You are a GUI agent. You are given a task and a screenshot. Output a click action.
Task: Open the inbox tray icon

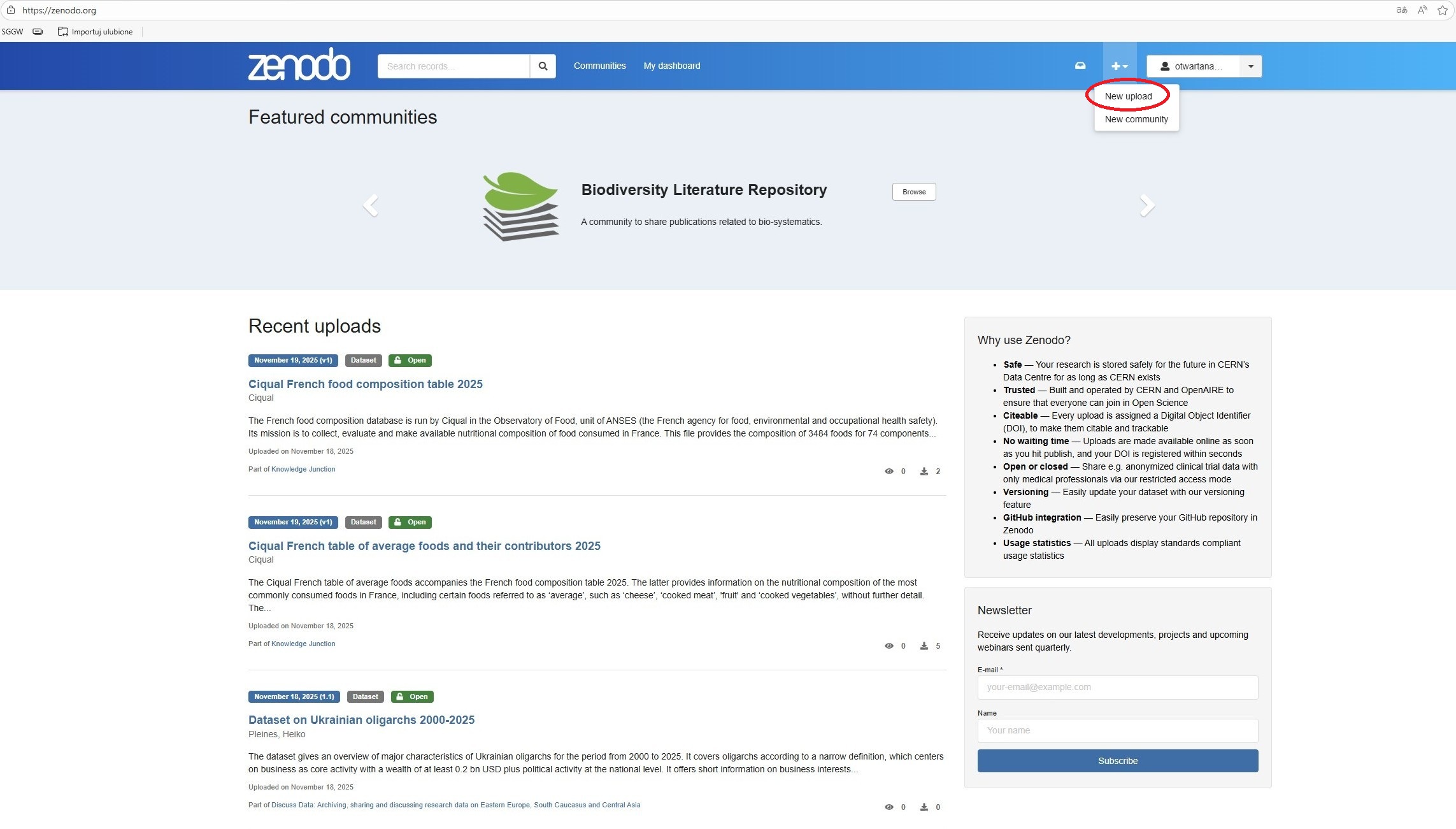coord(1080,66)
